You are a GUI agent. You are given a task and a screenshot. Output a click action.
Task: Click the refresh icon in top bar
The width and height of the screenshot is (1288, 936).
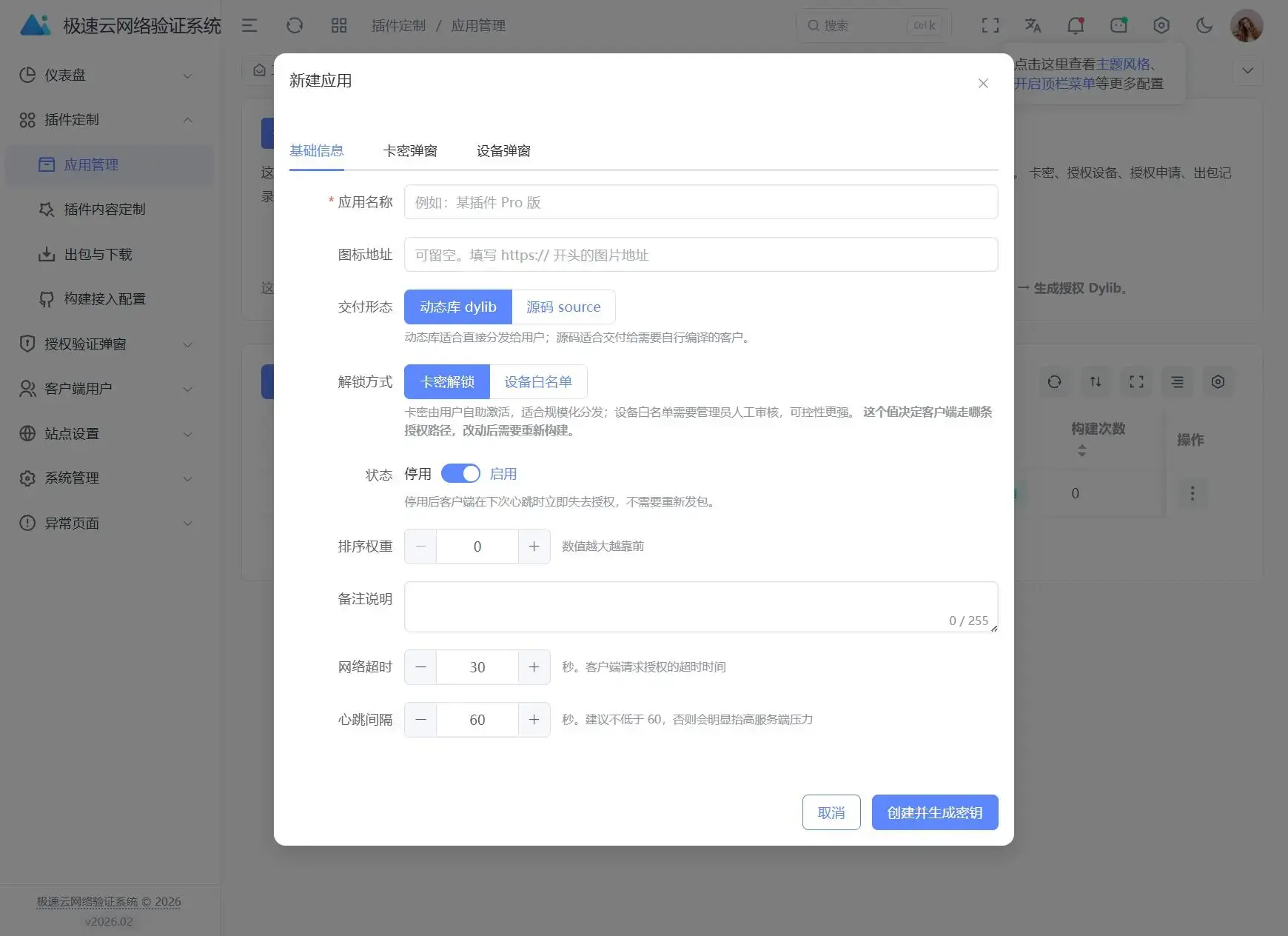295,26
